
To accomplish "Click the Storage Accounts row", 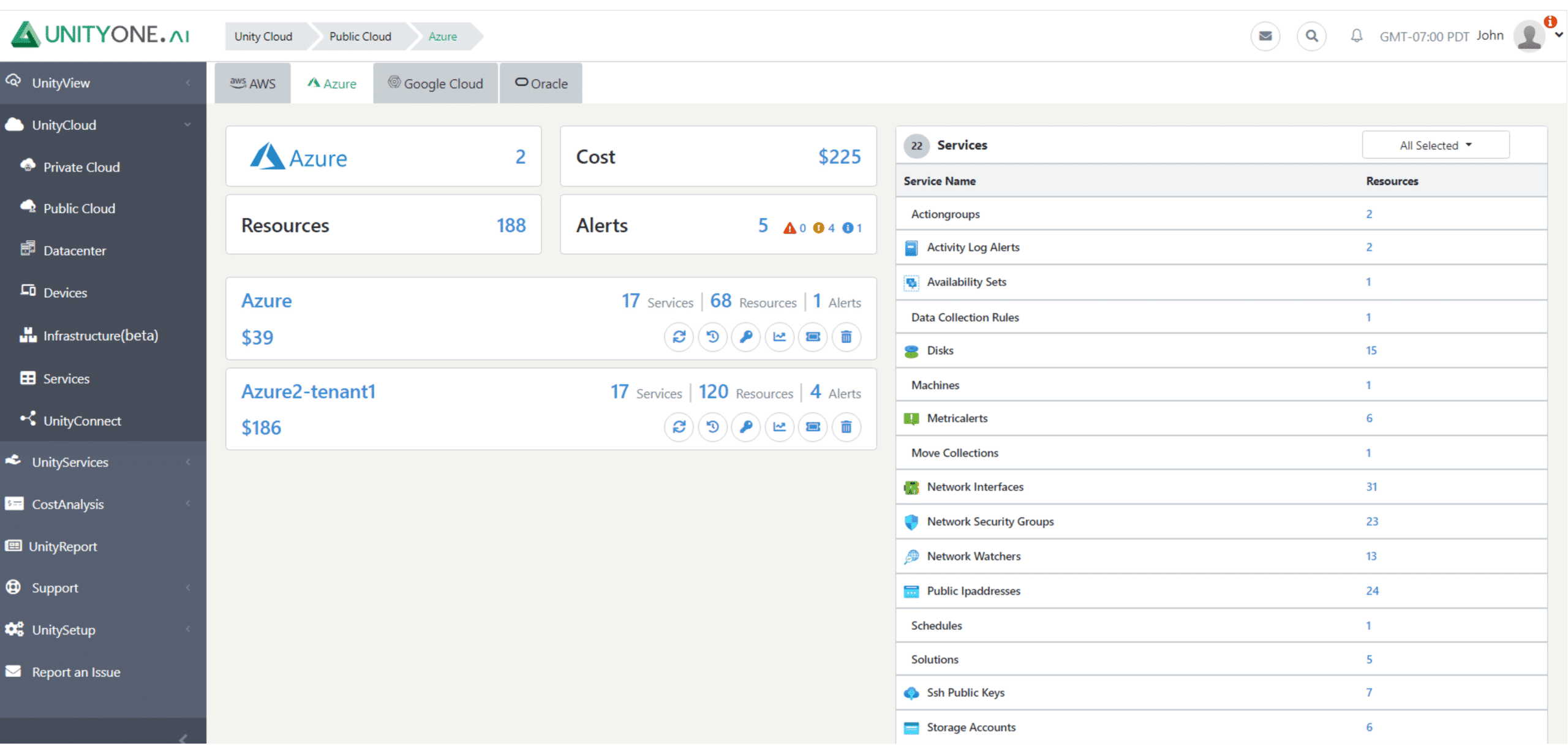I will pos(1221,728).
